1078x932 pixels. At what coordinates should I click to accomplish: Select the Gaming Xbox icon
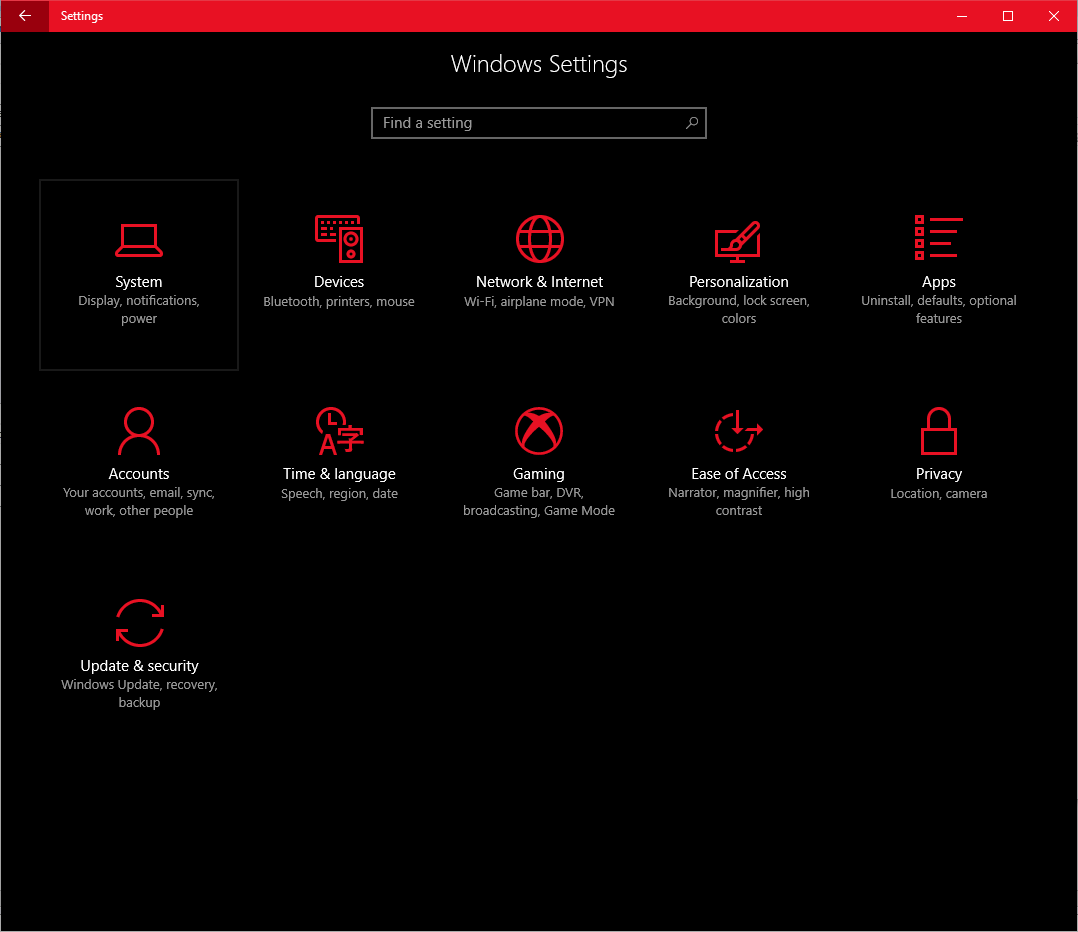[x=539, y=431]
